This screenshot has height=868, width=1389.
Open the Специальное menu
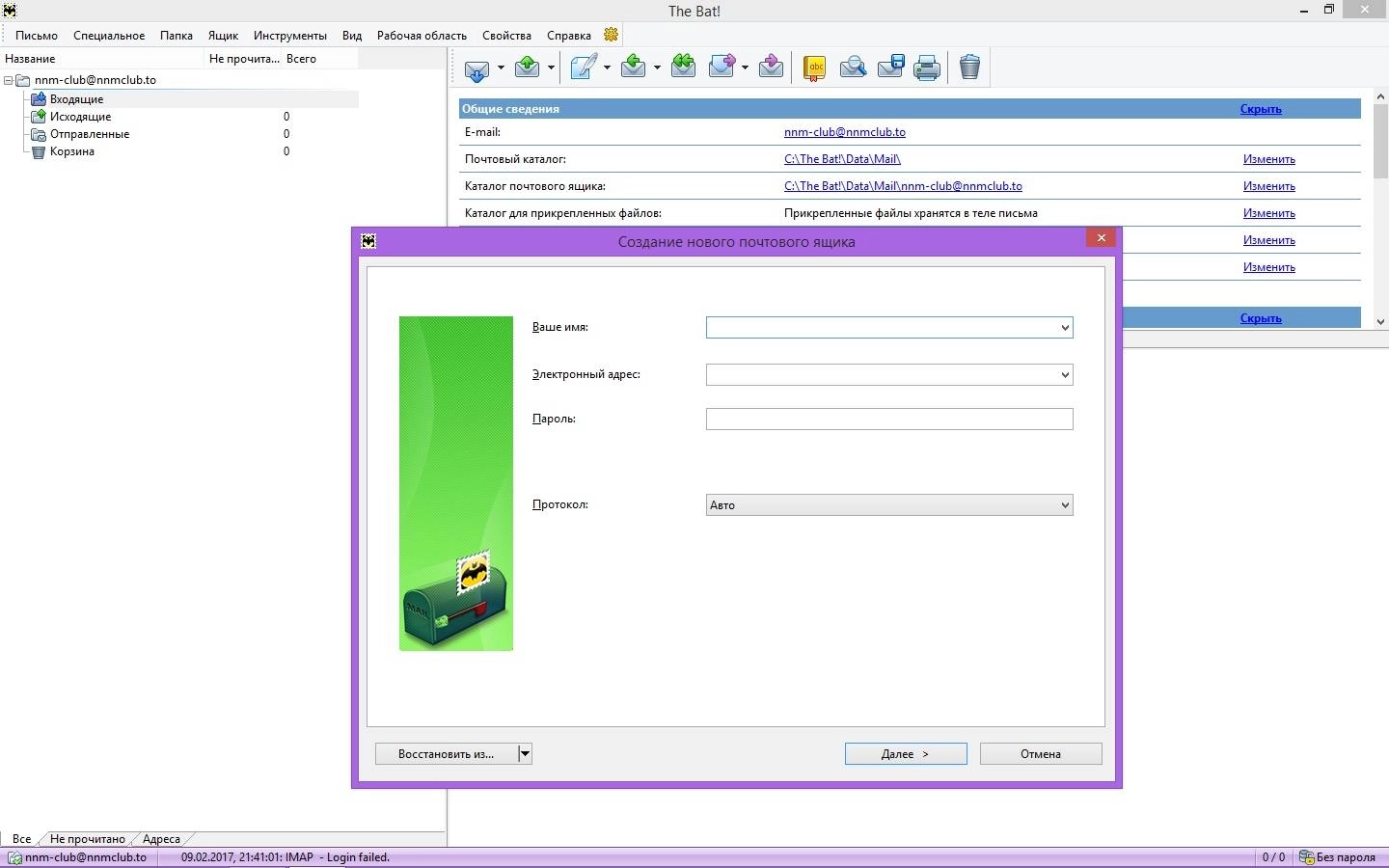coord(109,36)
